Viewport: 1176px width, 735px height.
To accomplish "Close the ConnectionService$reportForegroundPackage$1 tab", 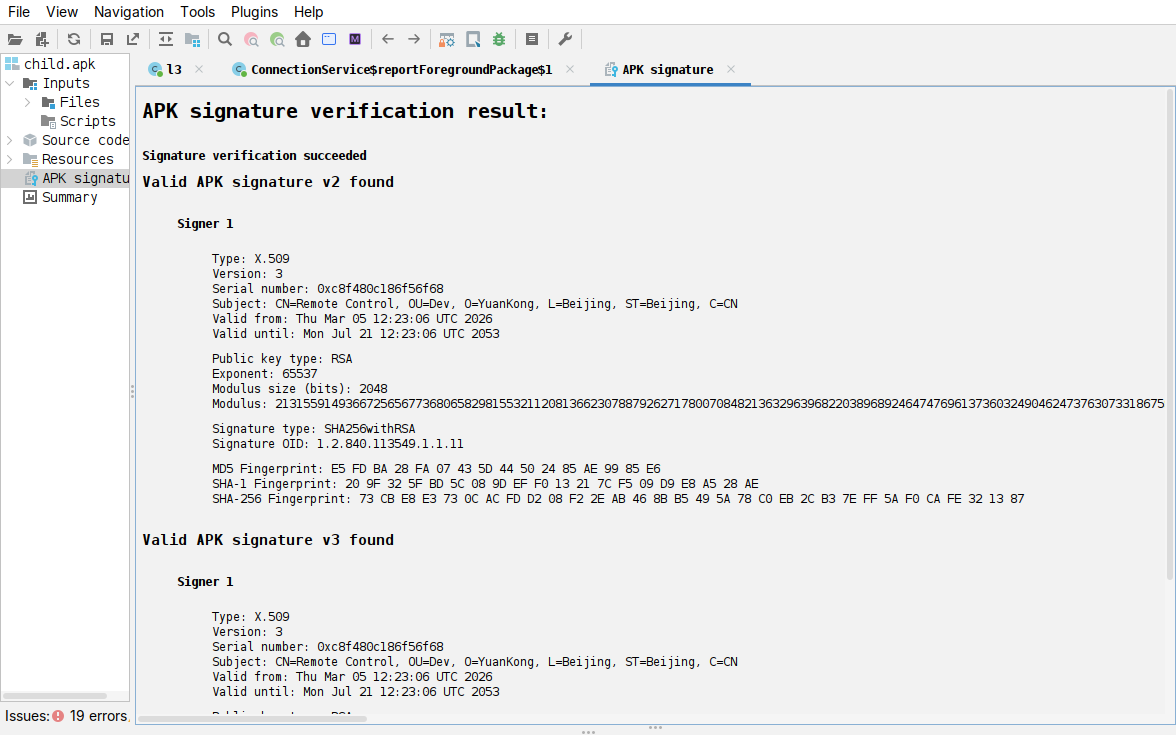I will click(570, 69).
